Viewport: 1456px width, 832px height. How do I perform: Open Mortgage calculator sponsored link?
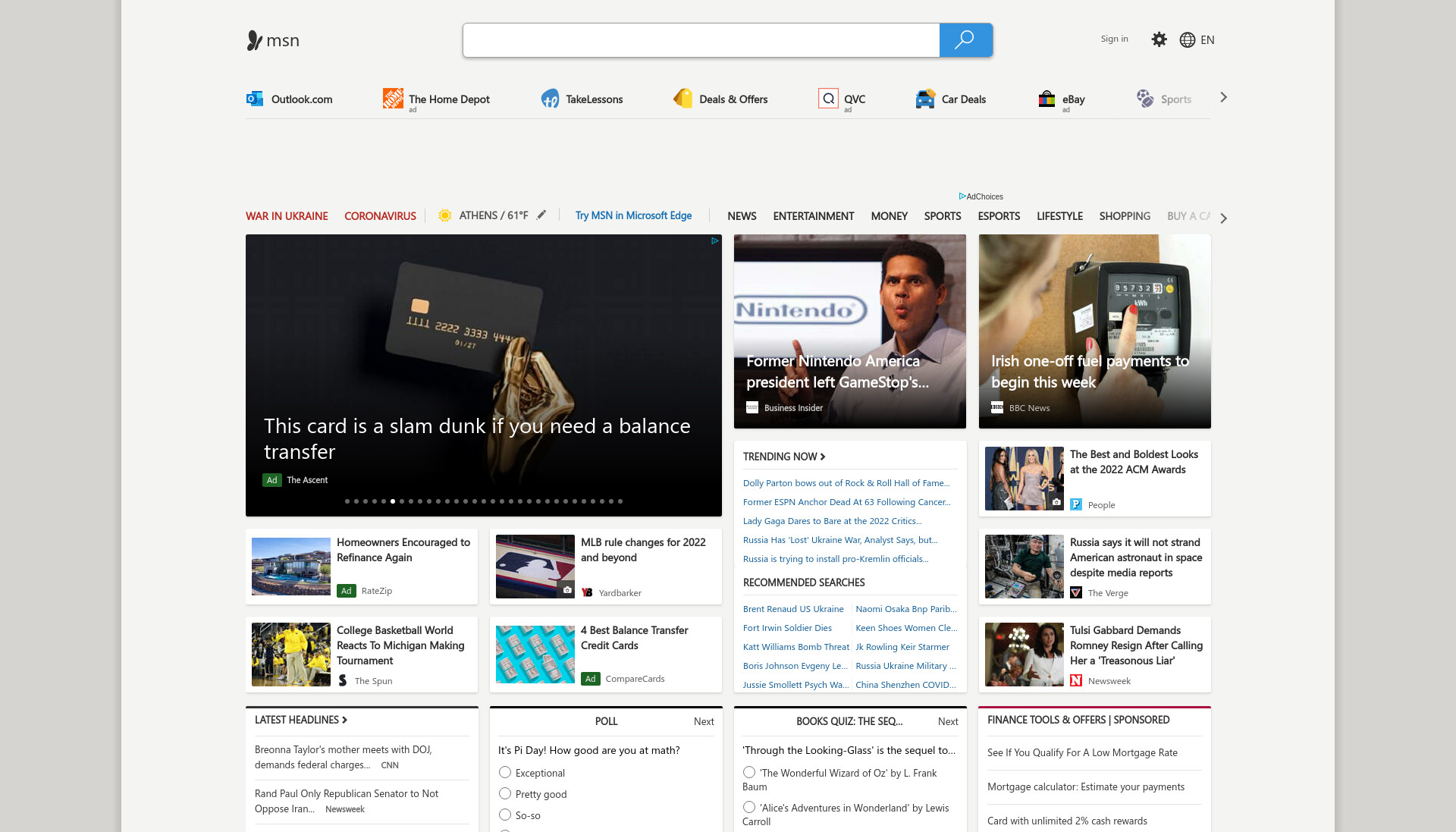(1085, 786)
